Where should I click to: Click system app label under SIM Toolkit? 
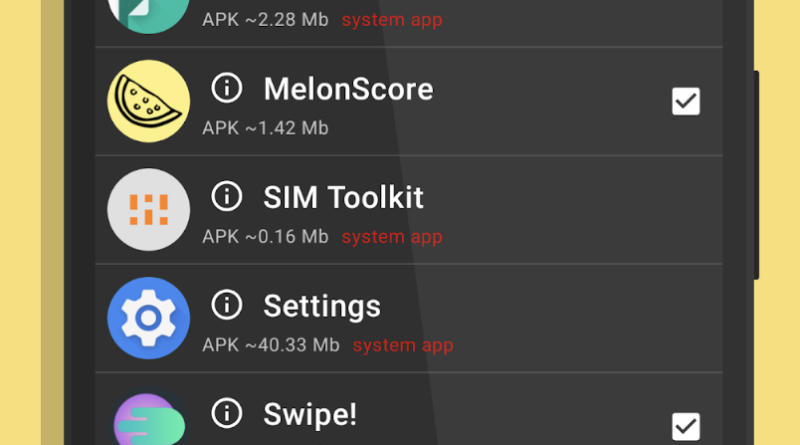[x=392, y=237]
